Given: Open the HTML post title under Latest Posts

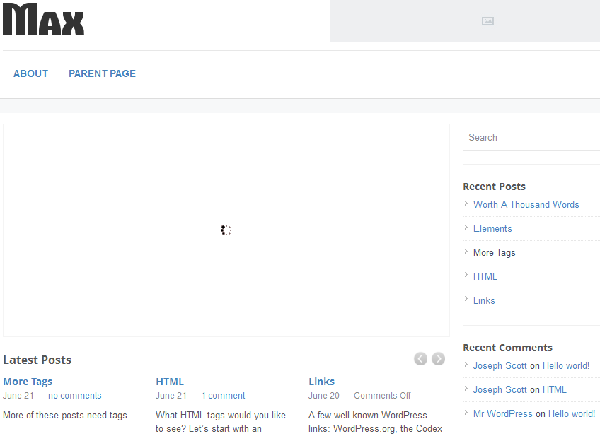Looking at the screenshot, I should [169, 381].
